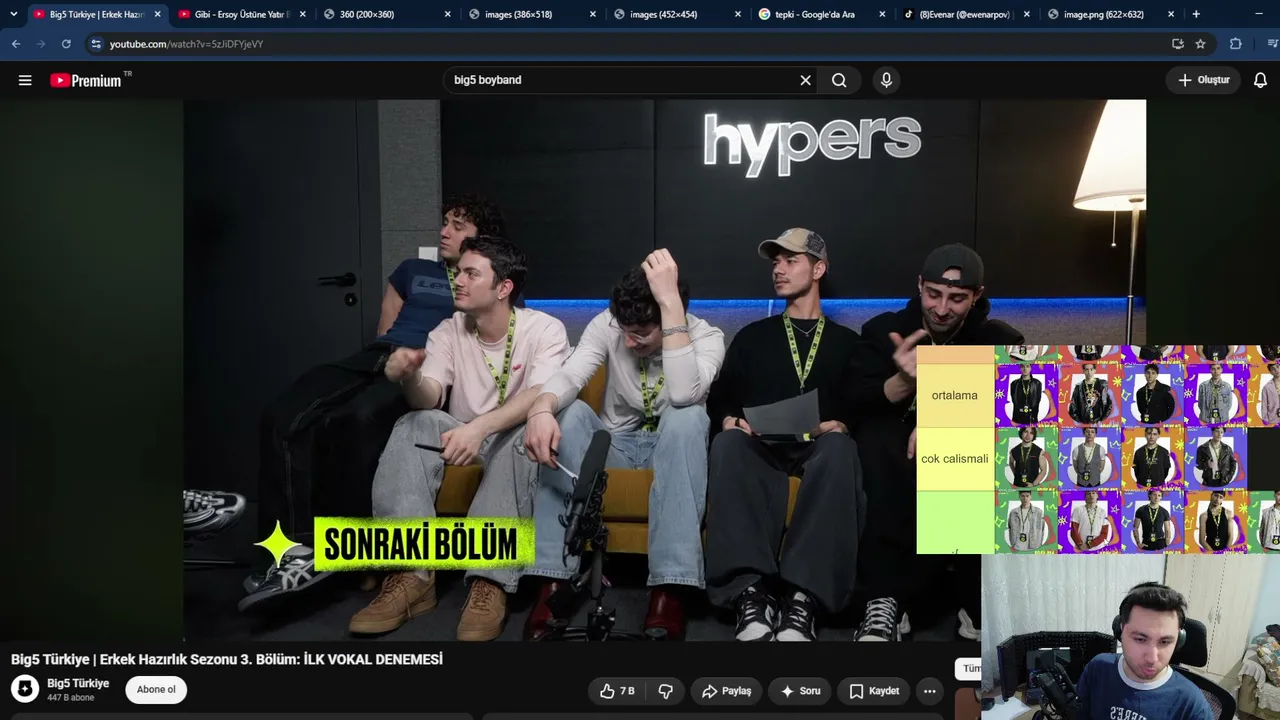The image size is (1280, 720).
Task: Like the video with thumbs-up 7 B
Action: coord(617,691)
